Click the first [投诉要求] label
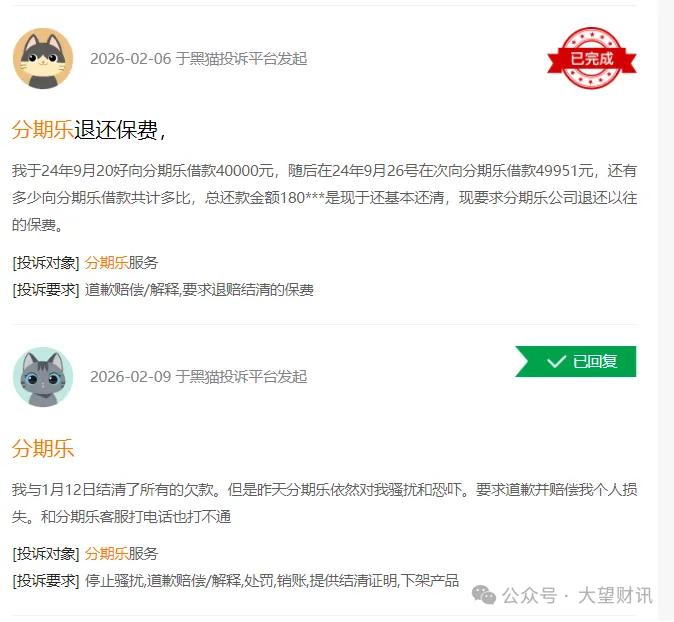The width and height of the screenshot is (674, 622). point(46,290)
